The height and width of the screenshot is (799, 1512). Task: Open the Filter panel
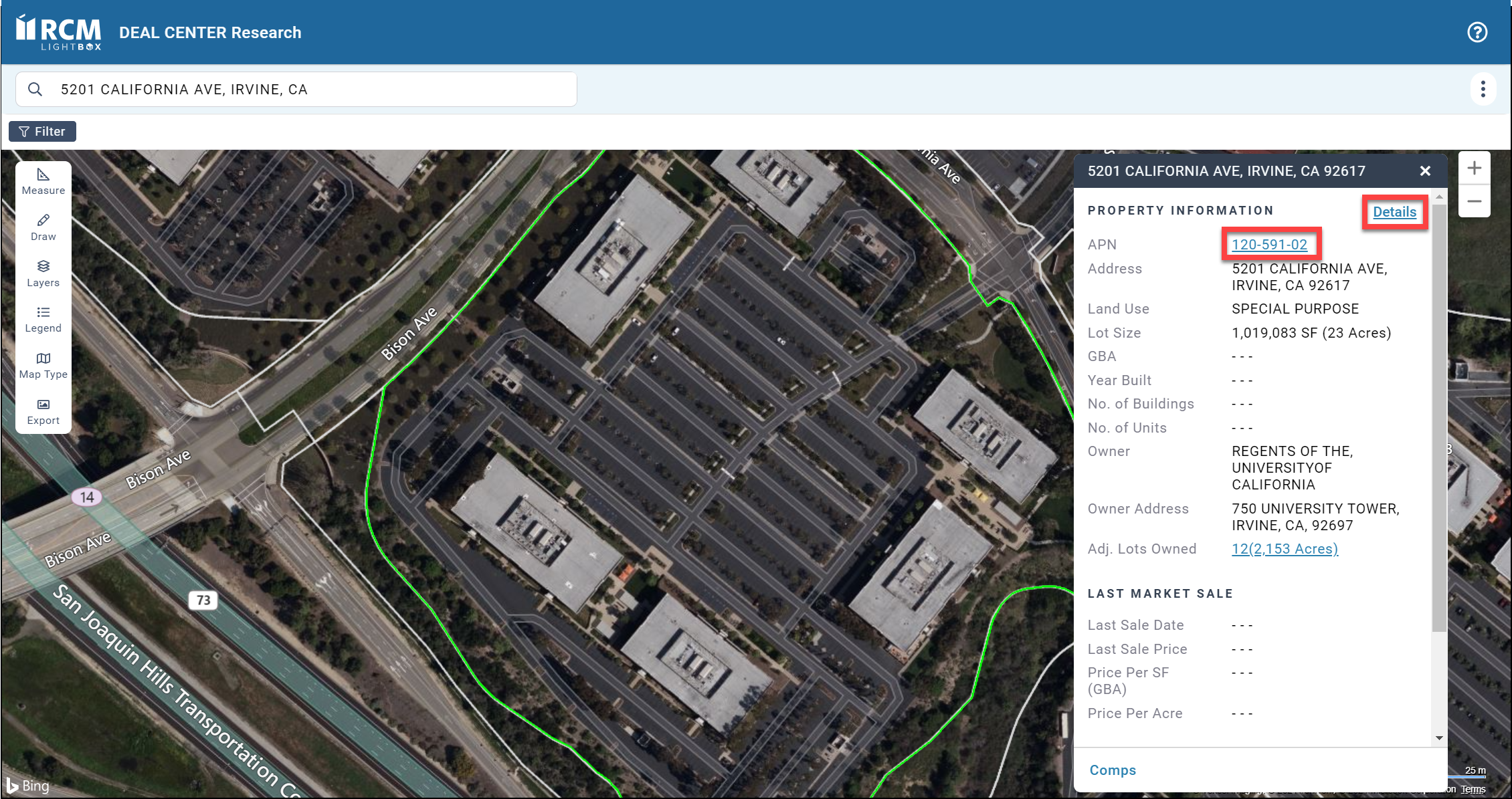pos(42,132)
